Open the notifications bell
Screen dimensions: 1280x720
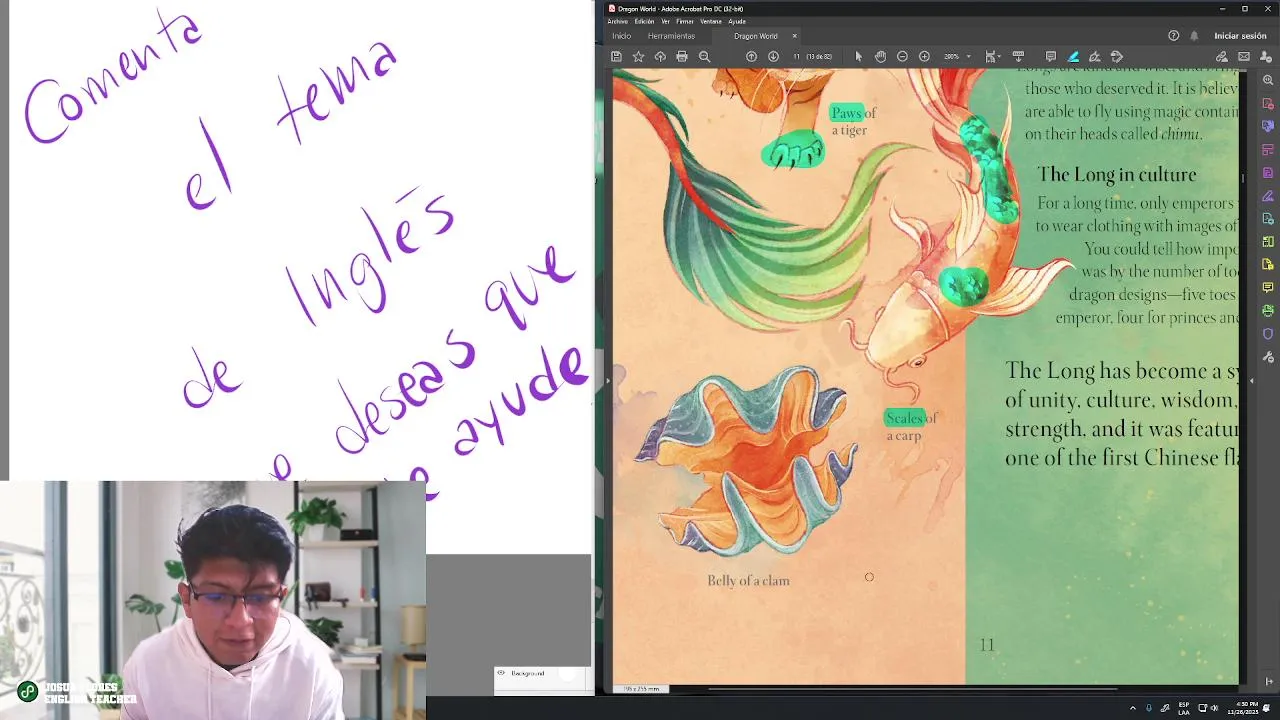pos(1194,36)
